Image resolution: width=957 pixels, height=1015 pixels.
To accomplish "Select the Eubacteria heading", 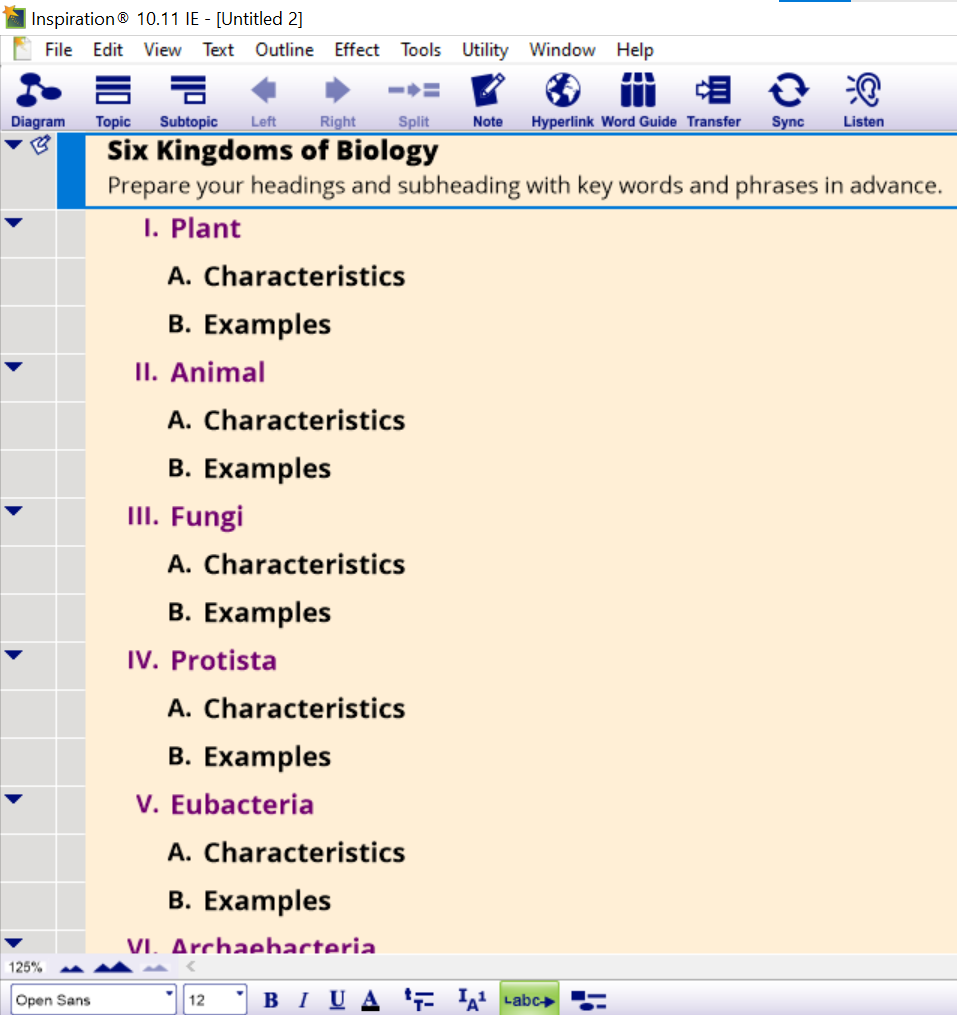I will pyautogui.click(x=242, y=805).
